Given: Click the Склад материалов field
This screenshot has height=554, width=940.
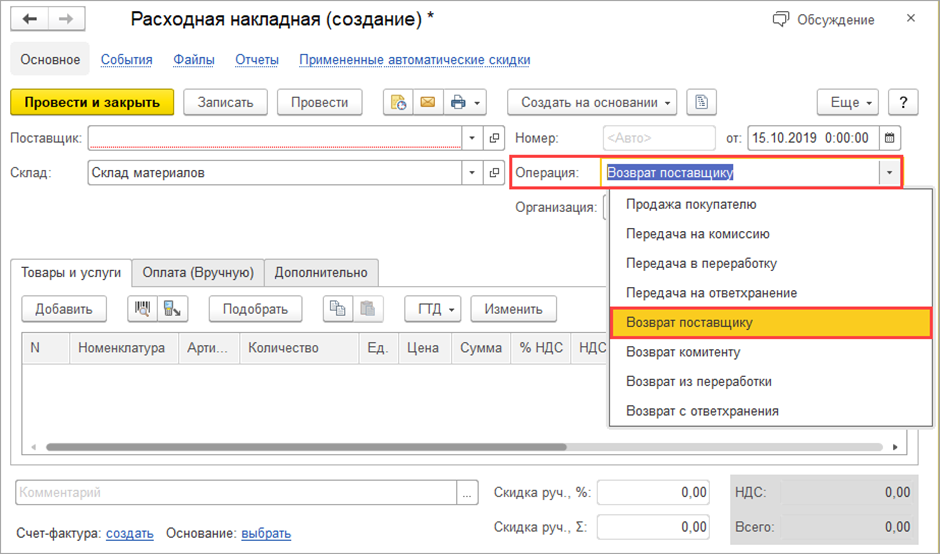Looking at the screenshot, I should pos(275,173).
